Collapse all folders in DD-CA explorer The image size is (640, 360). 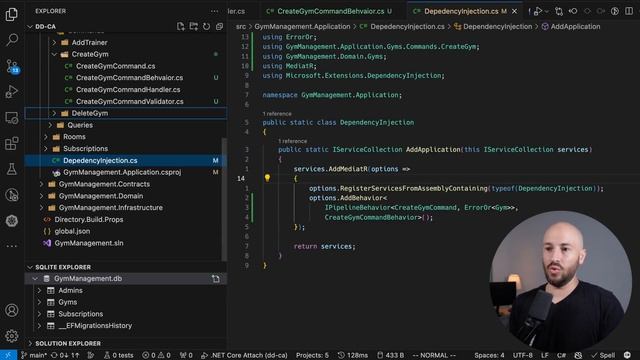[x=219, y=27]
